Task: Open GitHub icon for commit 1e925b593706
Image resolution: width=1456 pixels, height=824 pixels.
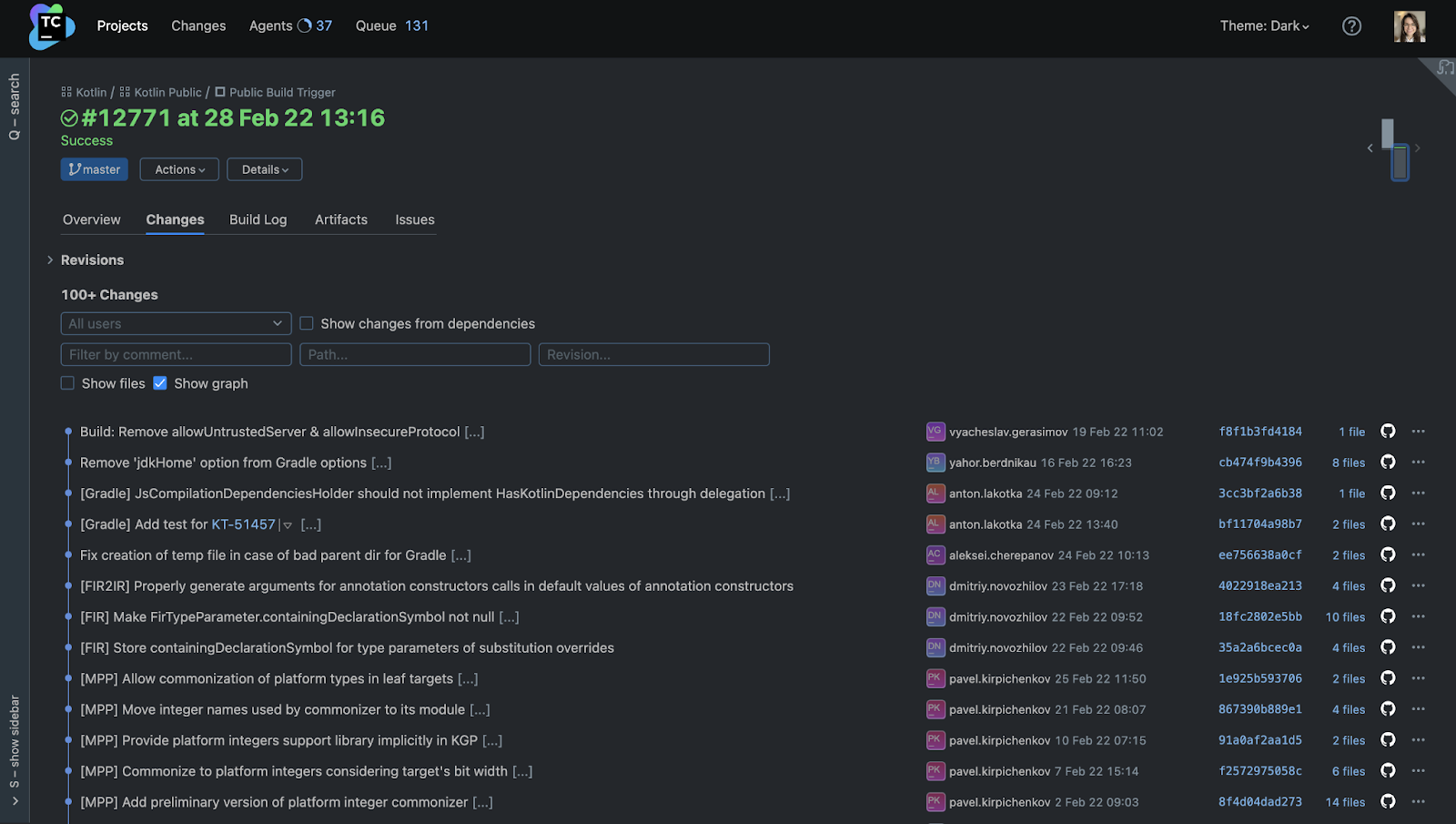Action: coord(1388,678)
